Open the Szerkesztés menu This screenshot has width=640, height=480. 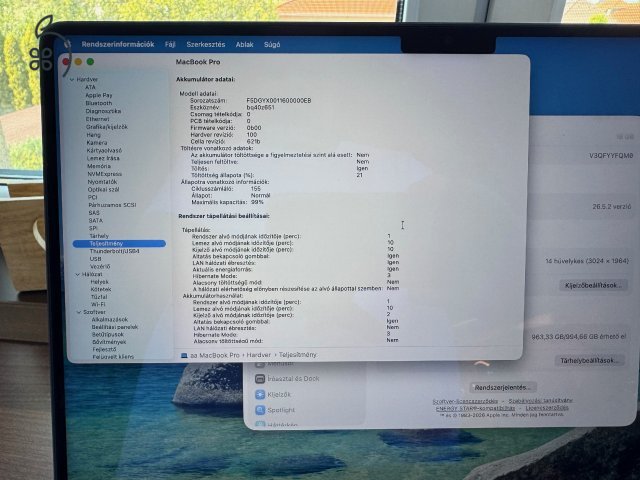coord(206,44)
